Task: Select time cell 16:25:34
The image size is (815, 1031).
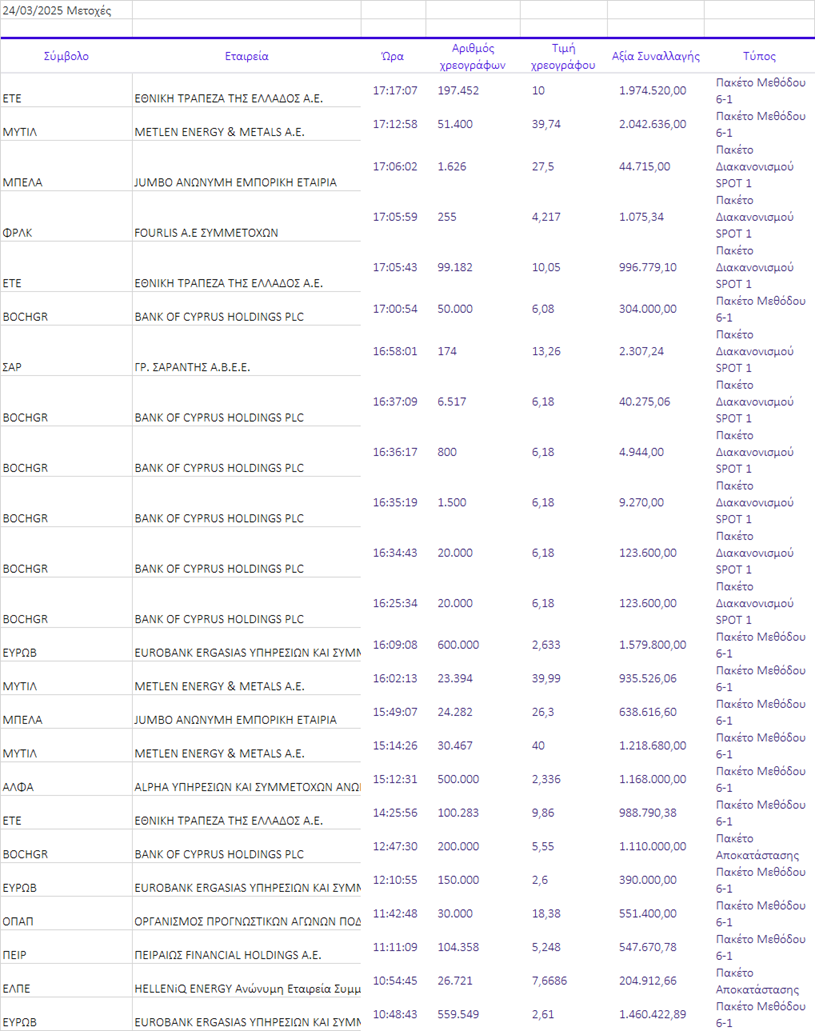Action: (395, 604)
